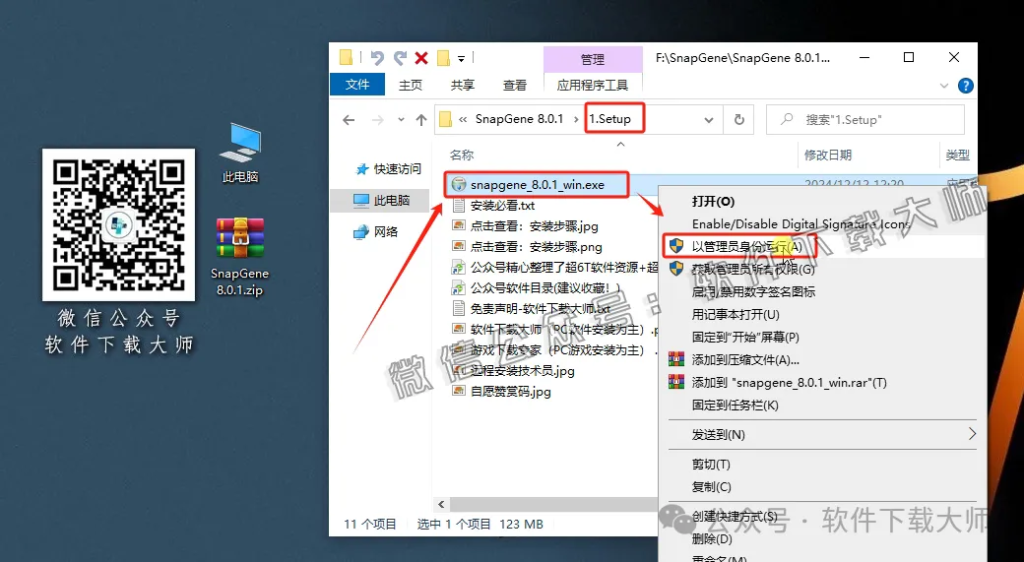Choose 添加到压缩文件(A)... menu entry
This screenshot has height=562, width=1024.
click(x=745, y=360)
